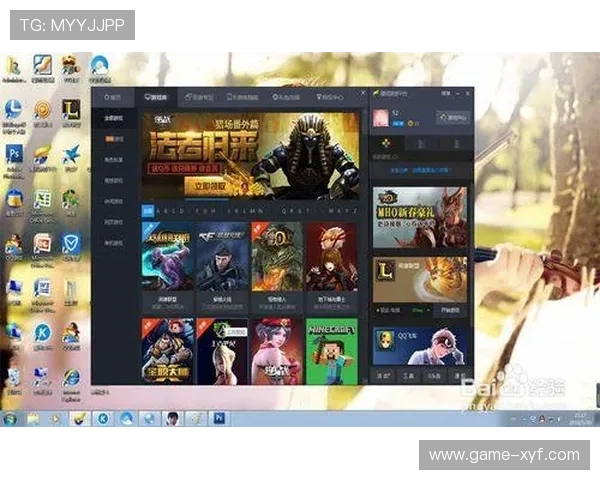Click the menu button in right panel titlebar
This screenshot has width=600, height=480.
(x=445, y=93)
